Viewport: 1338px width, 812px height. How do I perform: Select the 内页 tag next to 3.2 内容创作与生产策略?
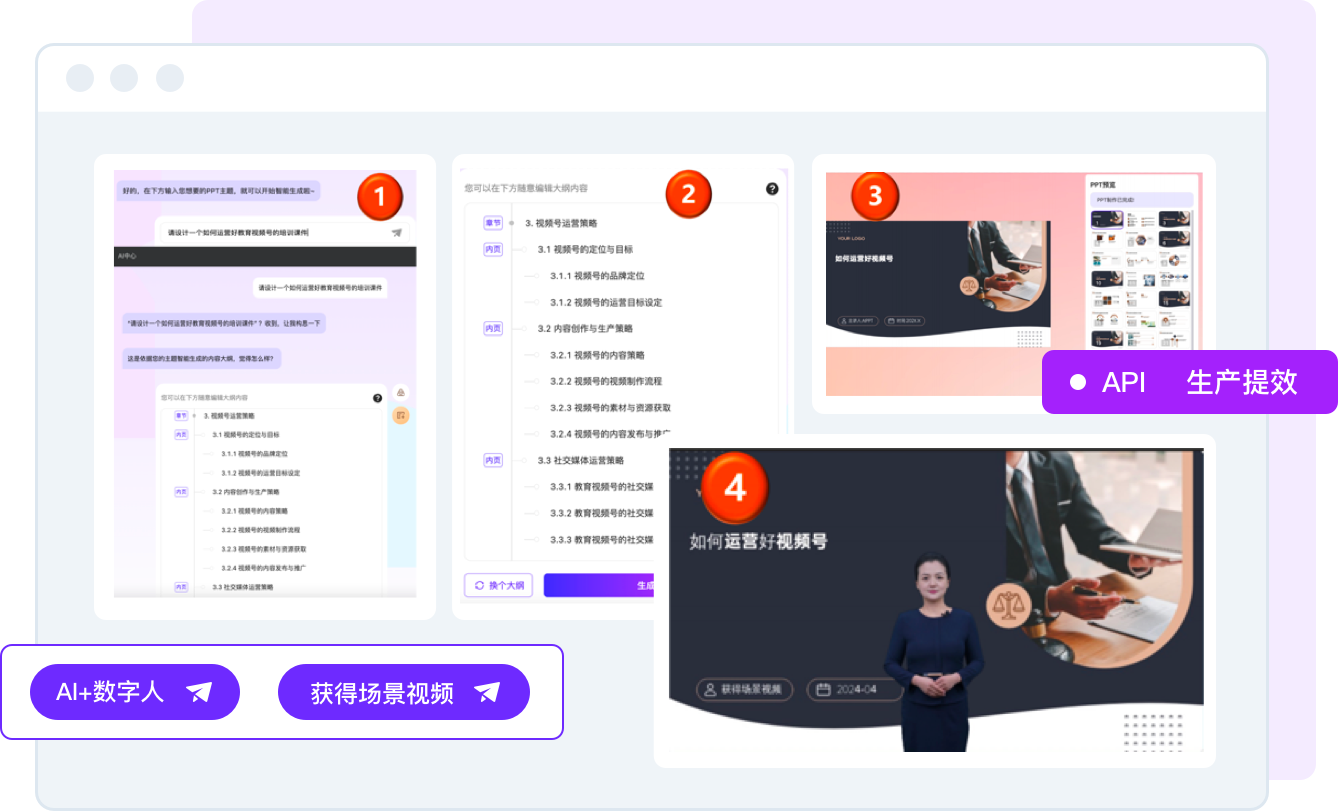coord(493,328)
